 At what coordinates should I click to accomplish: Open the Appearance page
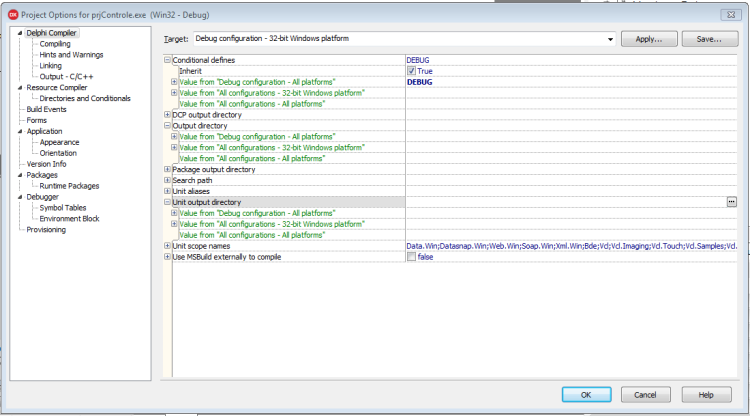click(59, 142)
